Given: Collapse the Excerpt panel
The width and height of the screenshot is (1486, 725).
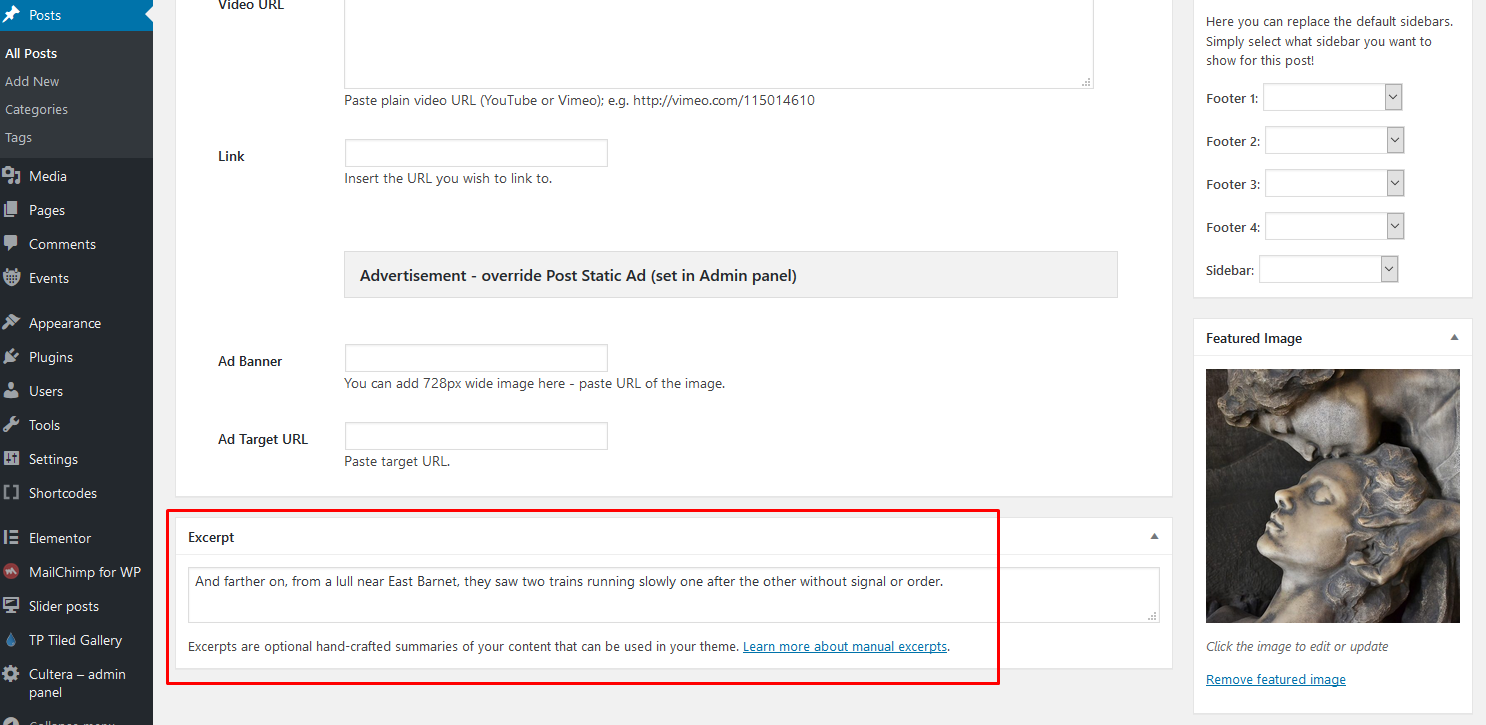Looking at the screenshot, I should click(x=1154, y=537).
